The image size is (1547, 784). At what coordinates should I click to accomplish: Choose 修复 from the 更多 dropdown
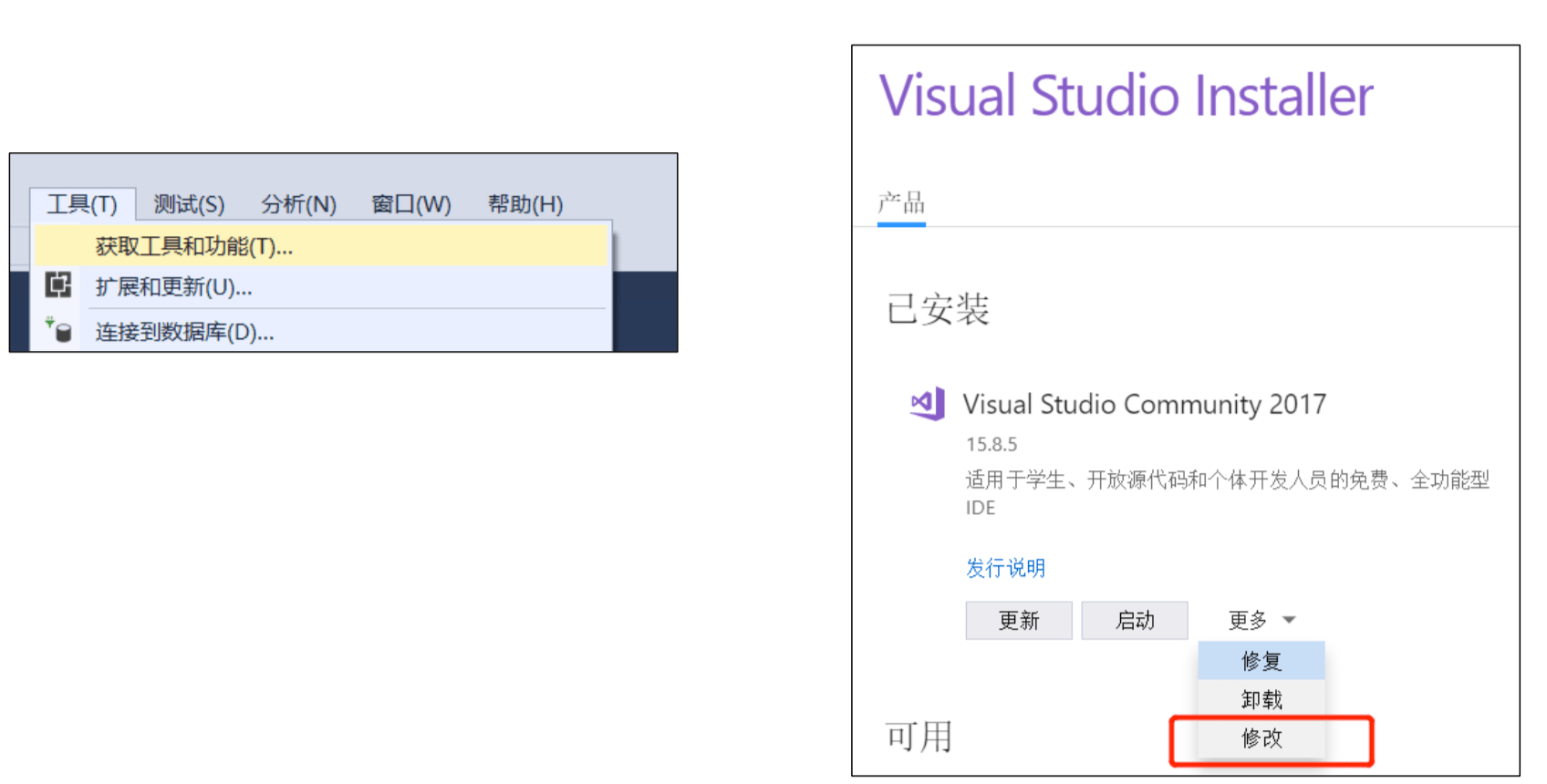point(1261,661)
